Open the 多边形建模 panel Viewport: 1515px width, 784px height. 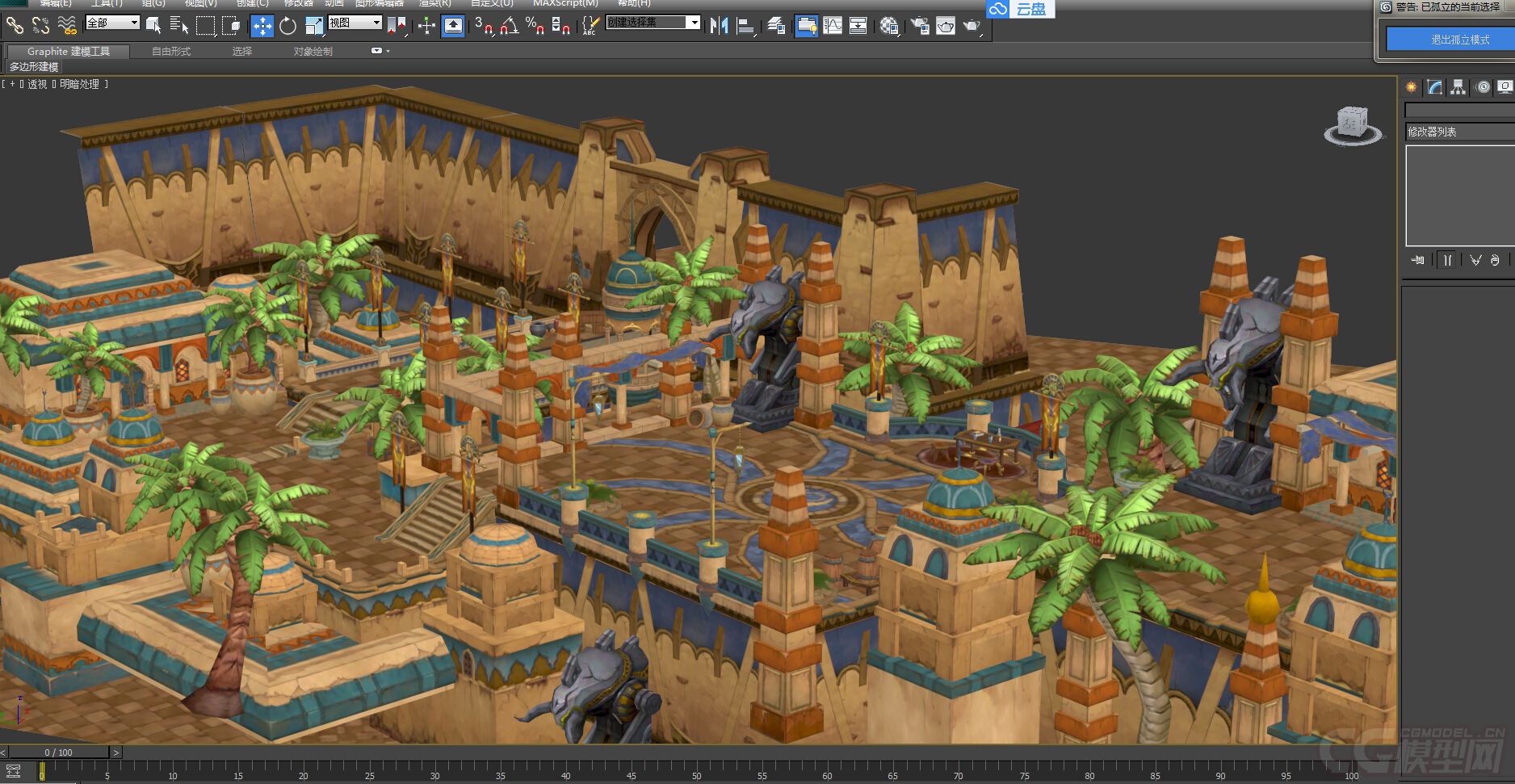point(34,67)
